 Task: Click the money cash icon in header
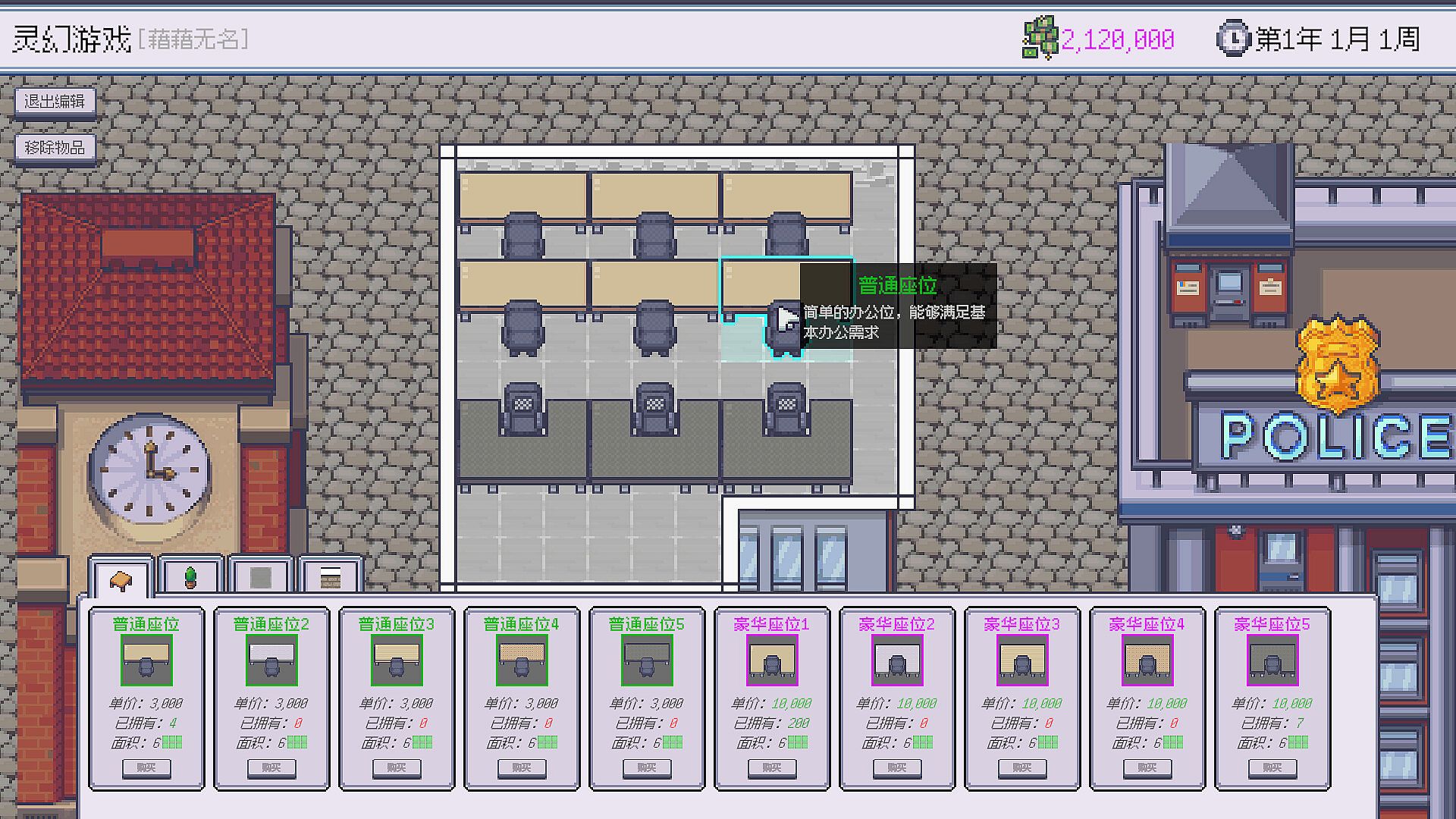[x=1040, y=38]
